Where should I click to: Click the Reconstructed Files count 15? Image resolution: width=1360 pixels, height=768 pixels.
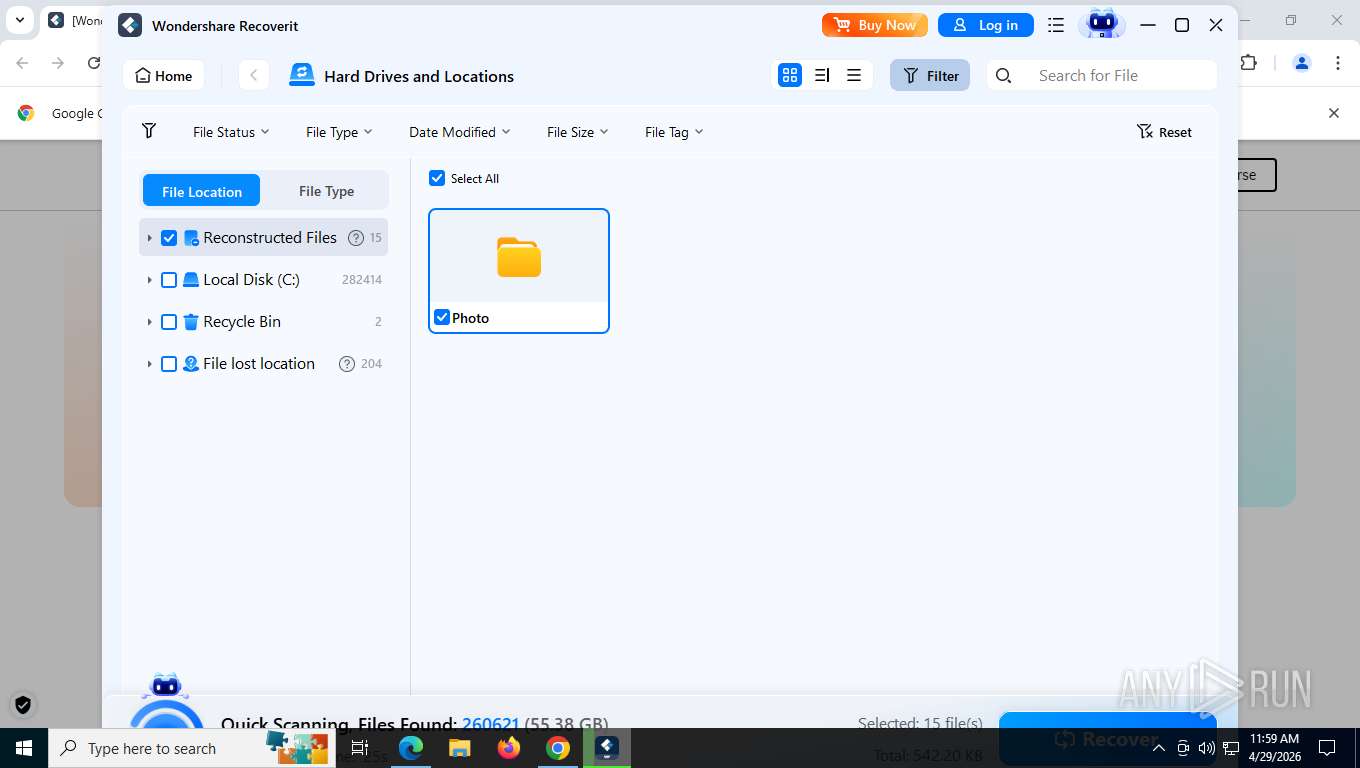pos(376,238)
